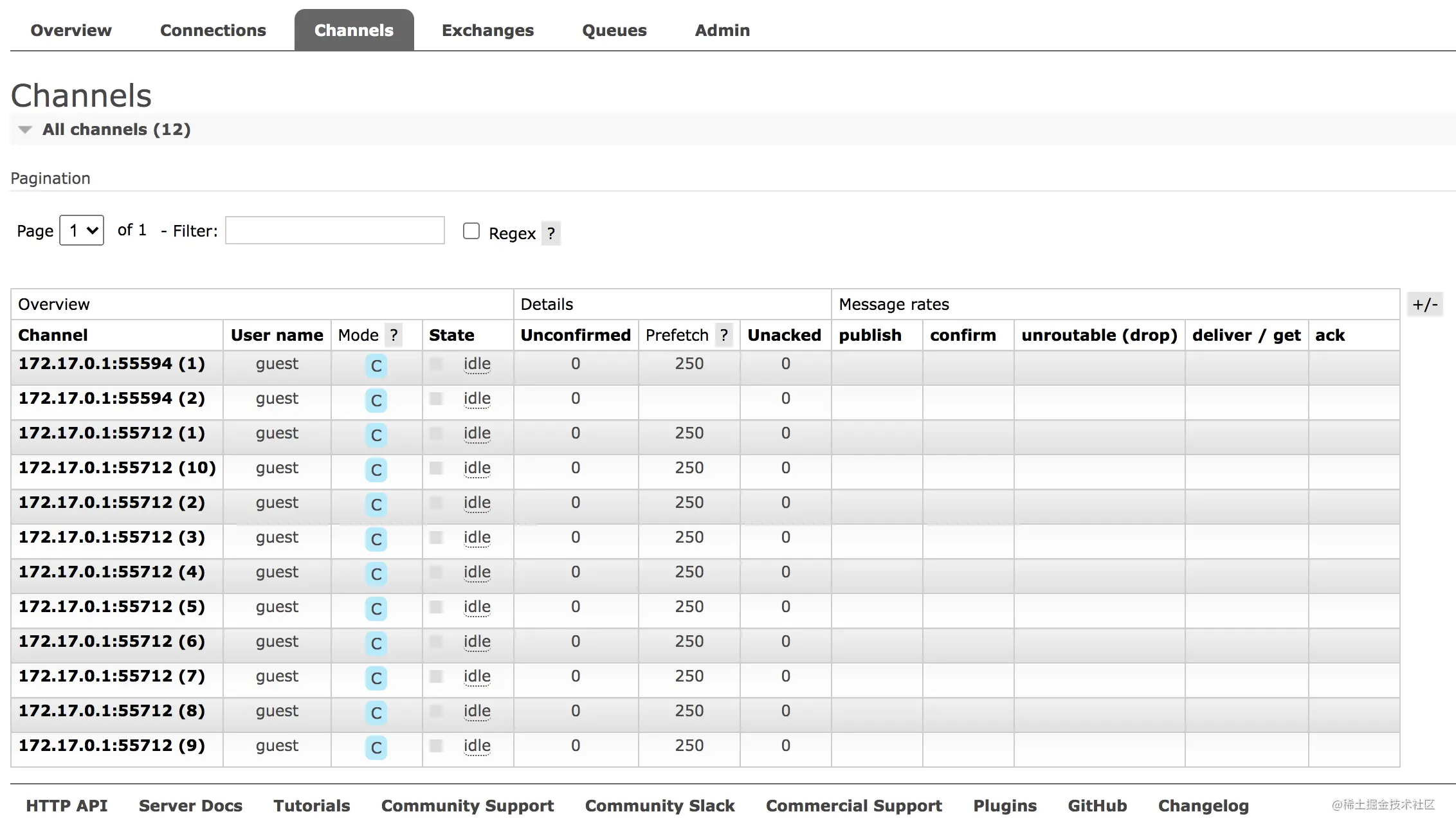1456x832 pixels.
Task: Open the Admin tab
Action: [722, 30]
